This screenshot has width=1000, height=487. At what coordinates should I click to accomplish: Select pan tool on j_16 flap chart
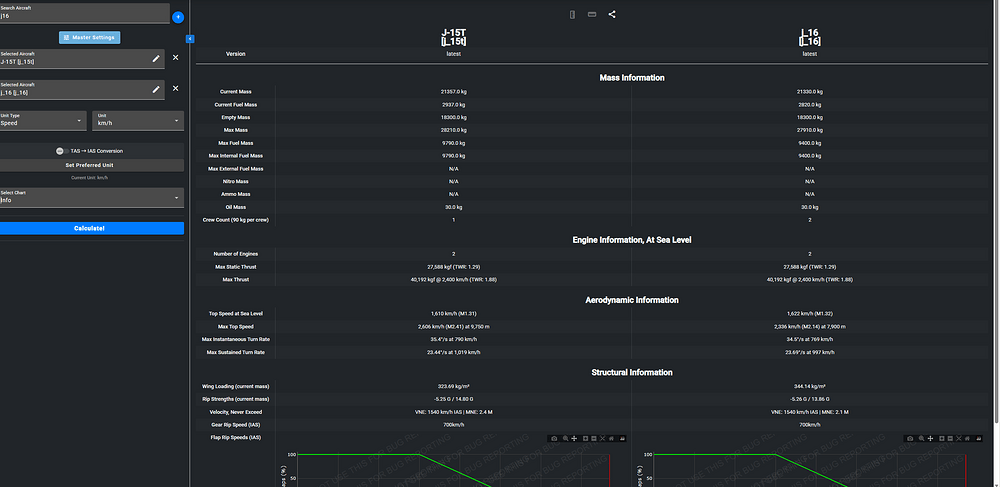pyautogui.click(x=930, y=439)
